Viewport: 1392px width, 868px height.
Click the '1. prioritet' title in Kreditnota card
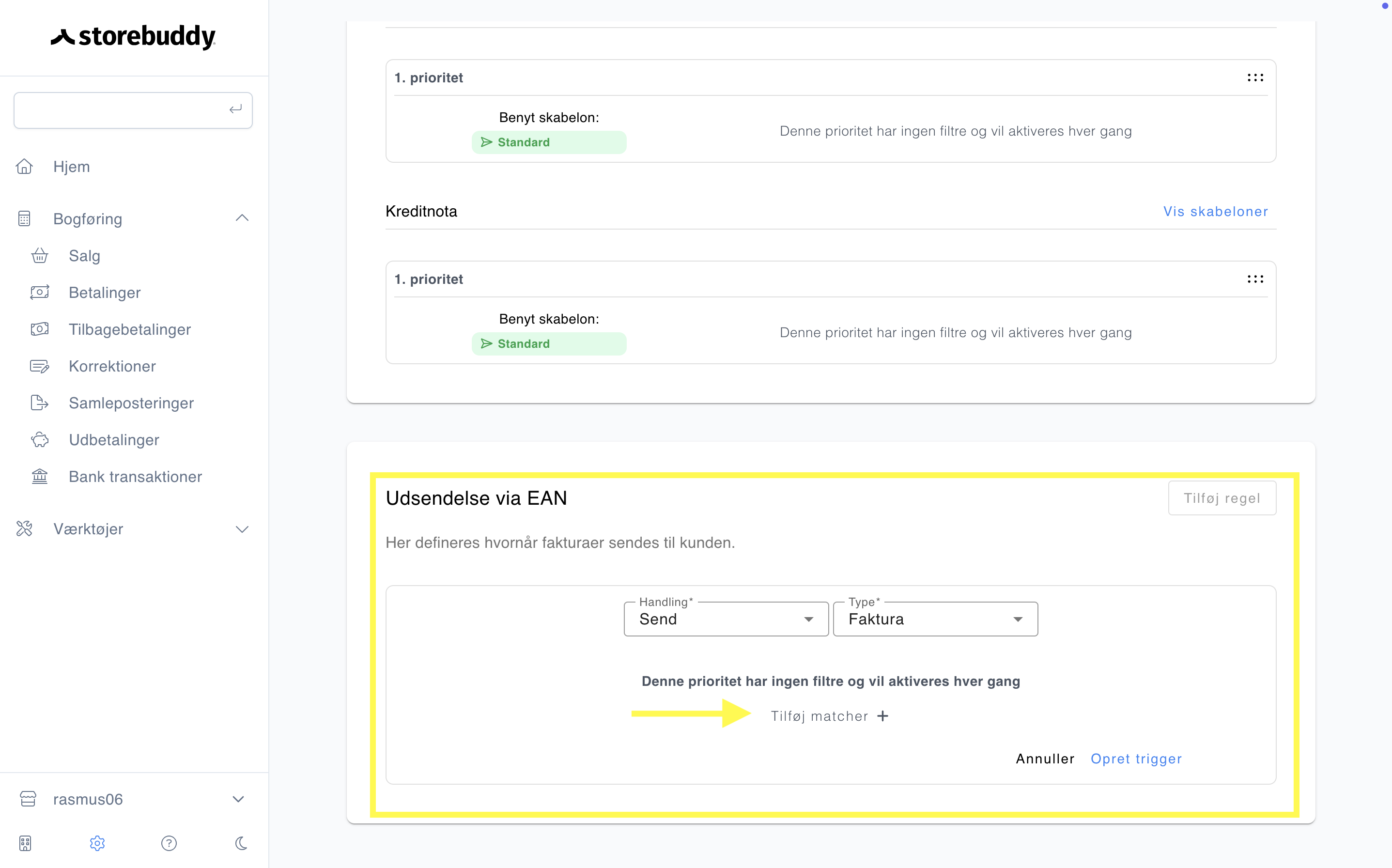point(428,279)
